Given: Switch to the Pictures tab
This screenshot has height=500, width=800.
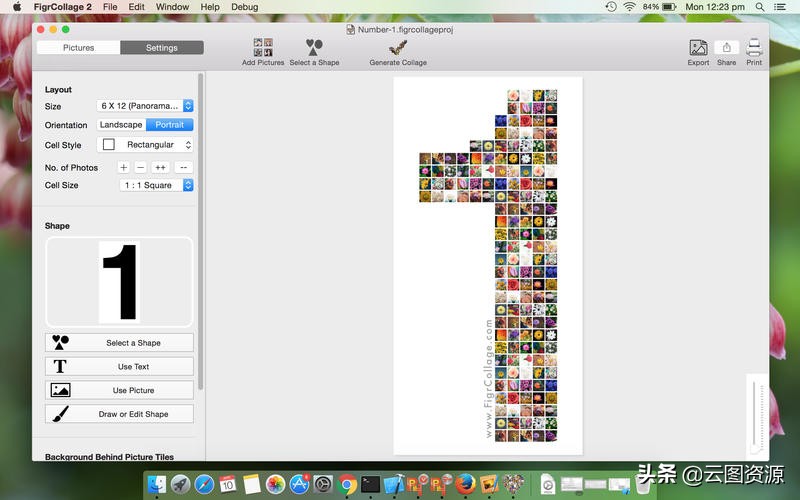Looking at the screenshot, I should tap(78, 48).
